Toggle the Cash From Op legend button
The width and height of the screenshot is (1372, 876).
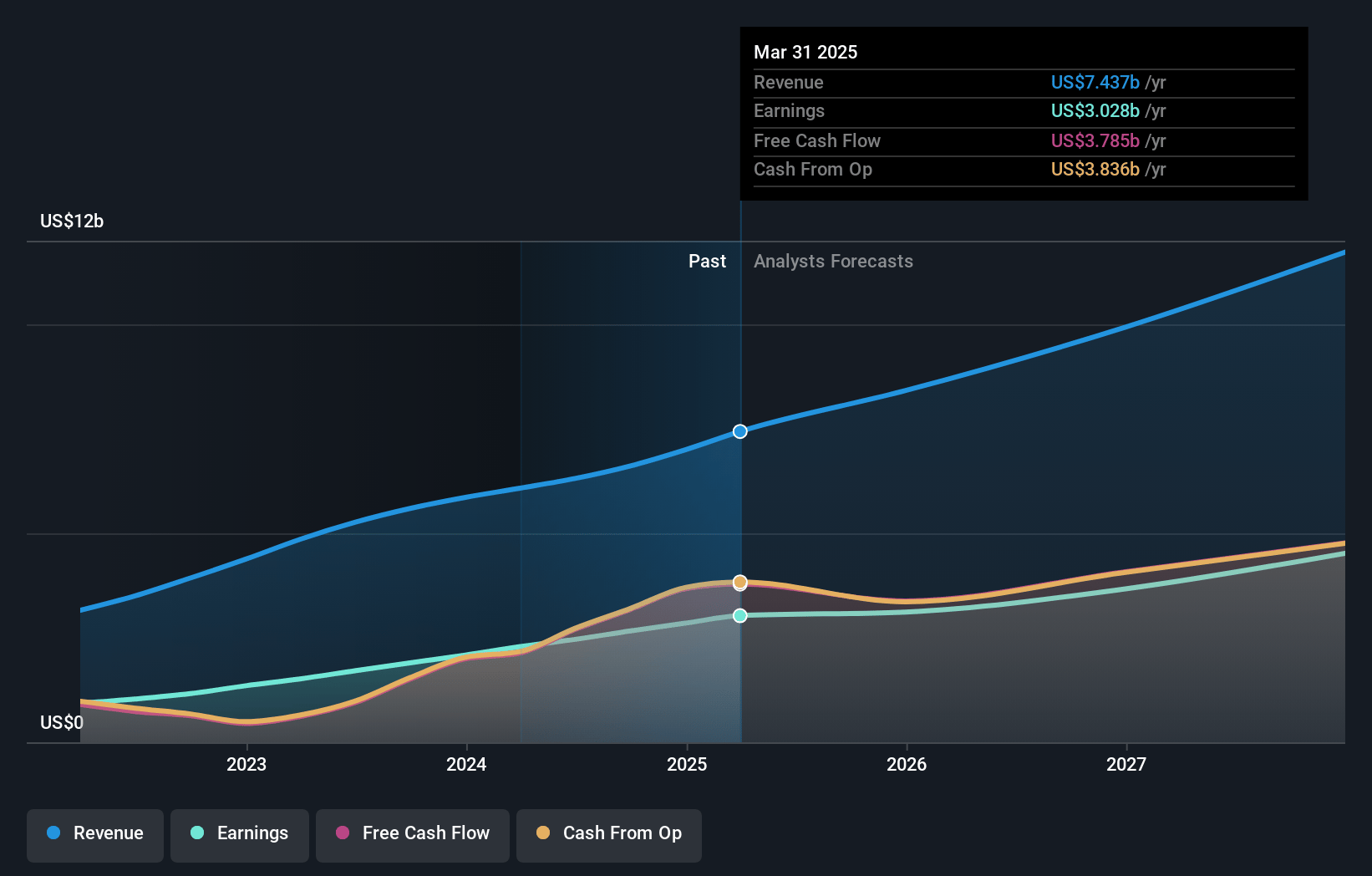[x=609, y=835]
